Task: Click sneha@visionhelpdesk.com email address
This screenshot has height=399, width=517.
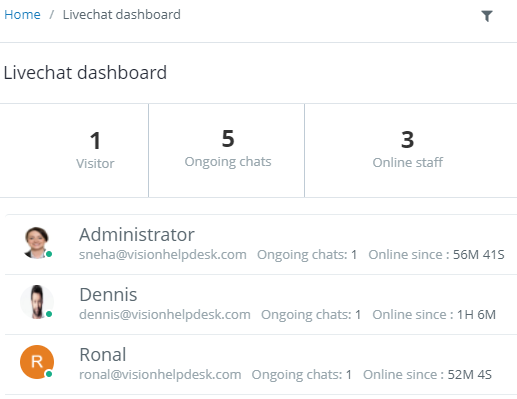Action: coord(163,255)
